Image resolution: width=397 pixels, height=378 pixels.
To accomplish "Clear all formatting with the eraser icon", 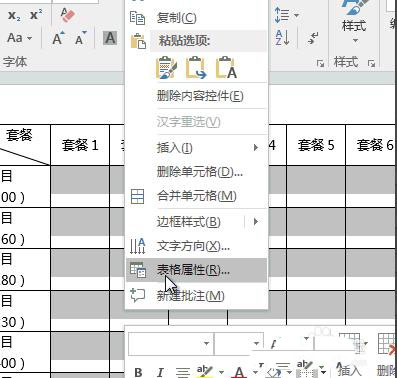I will click(x=68, y=15).
